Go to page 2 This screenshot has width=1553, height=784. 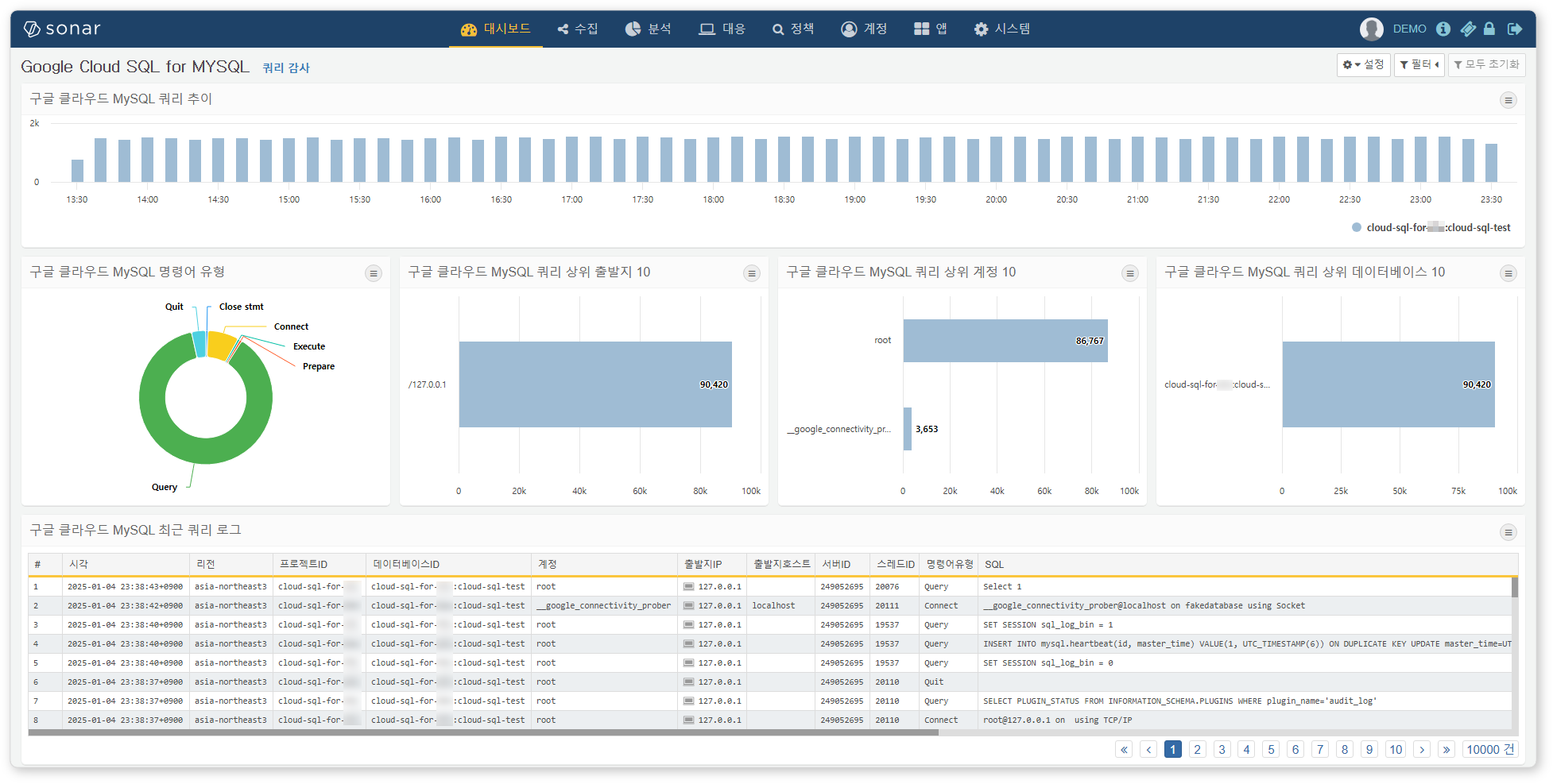pyautogui.click(x=1198, y=750)
